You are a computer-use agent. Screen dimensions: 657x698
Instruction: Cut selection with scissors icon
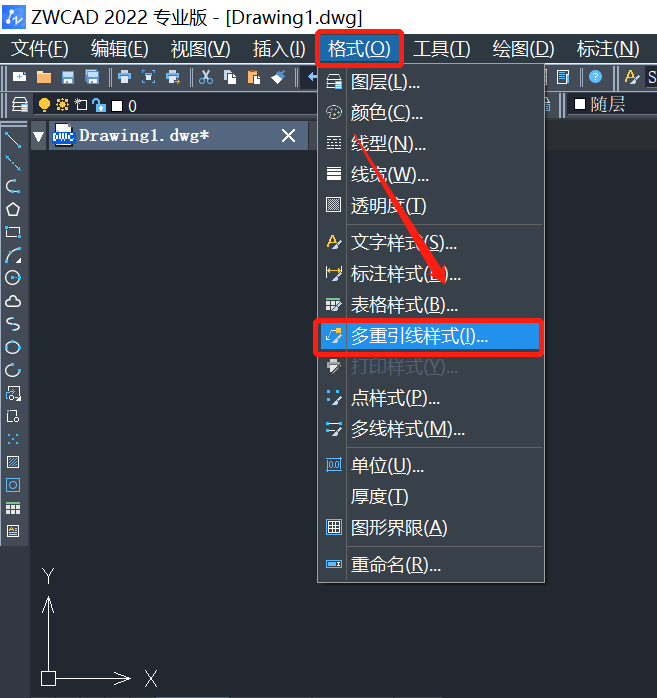pos(206,77)
